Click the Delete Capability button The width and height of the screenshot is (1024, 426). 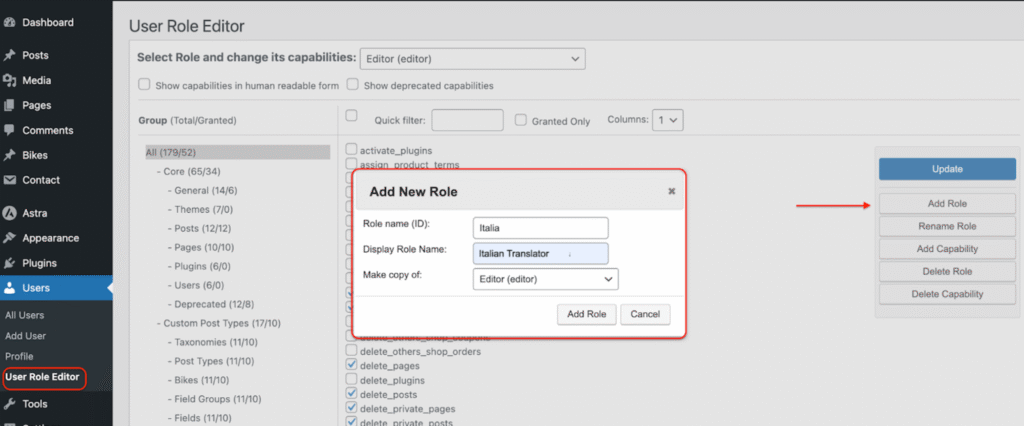coord(947,294)
